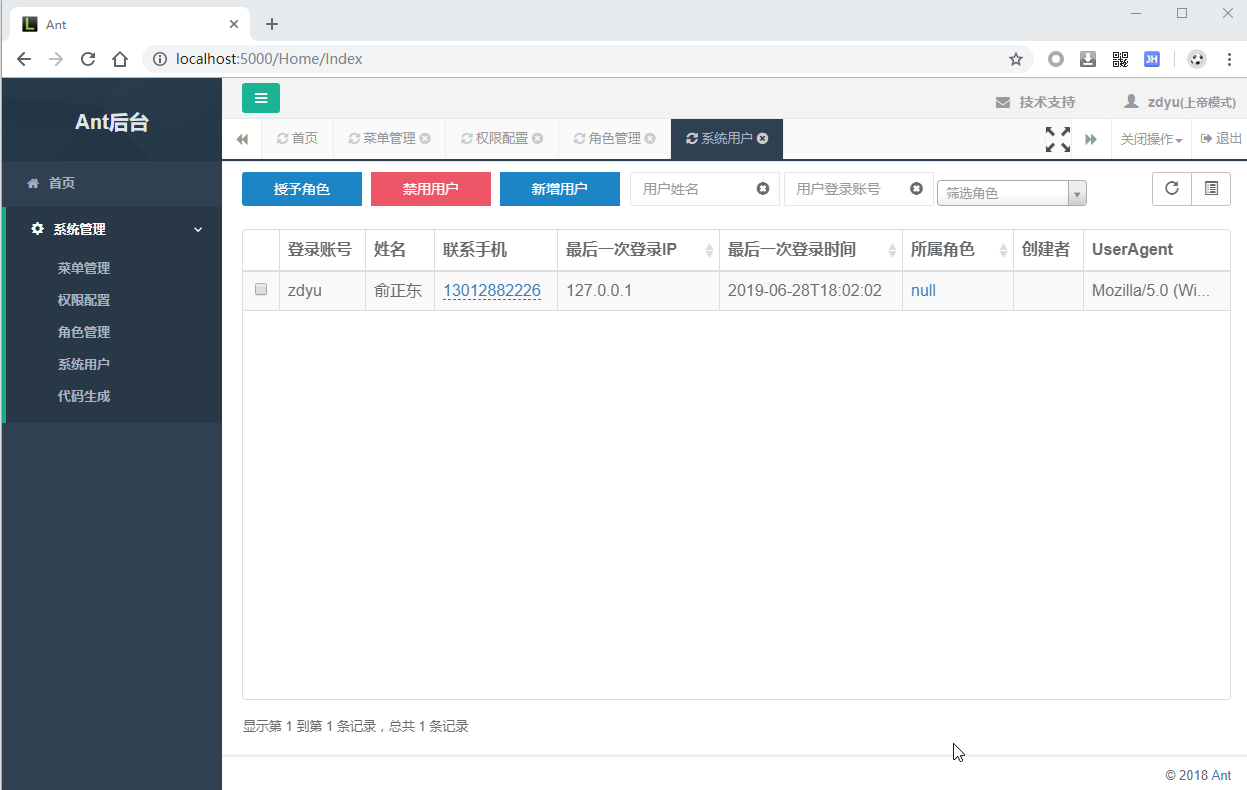Image resolution: width=1247 pixels, height=790 pixels.
Task: Click the site info icon in address bar
Action: click(160, 59)
